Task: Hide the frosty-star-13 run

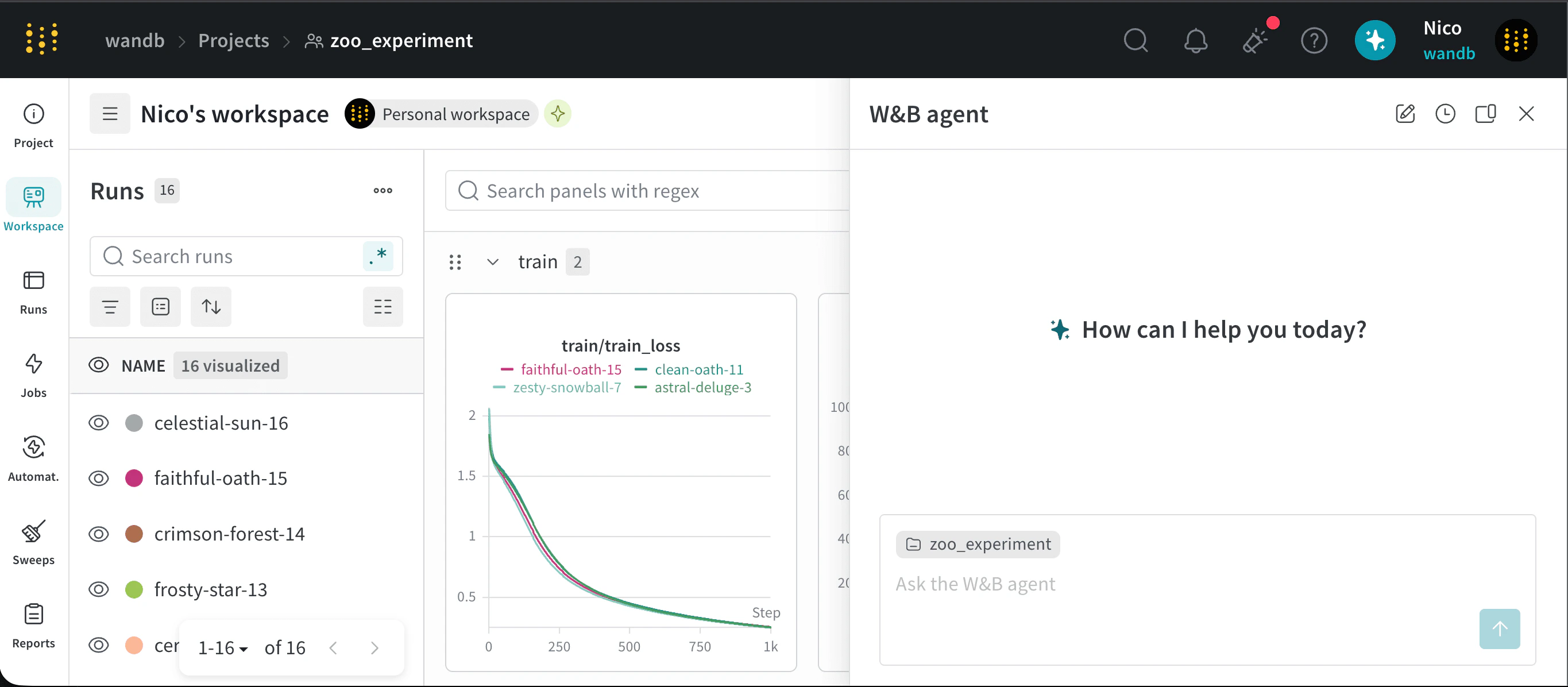Action: tap(99, 589)
